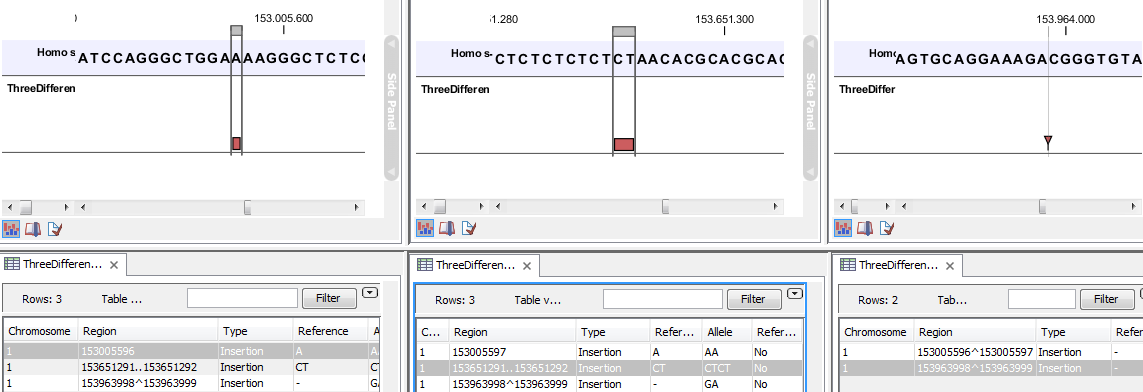Screen dimensions: 1143x392
Task: Expand advanced filter arrow in left table
Action: click(x=370, y=293)
